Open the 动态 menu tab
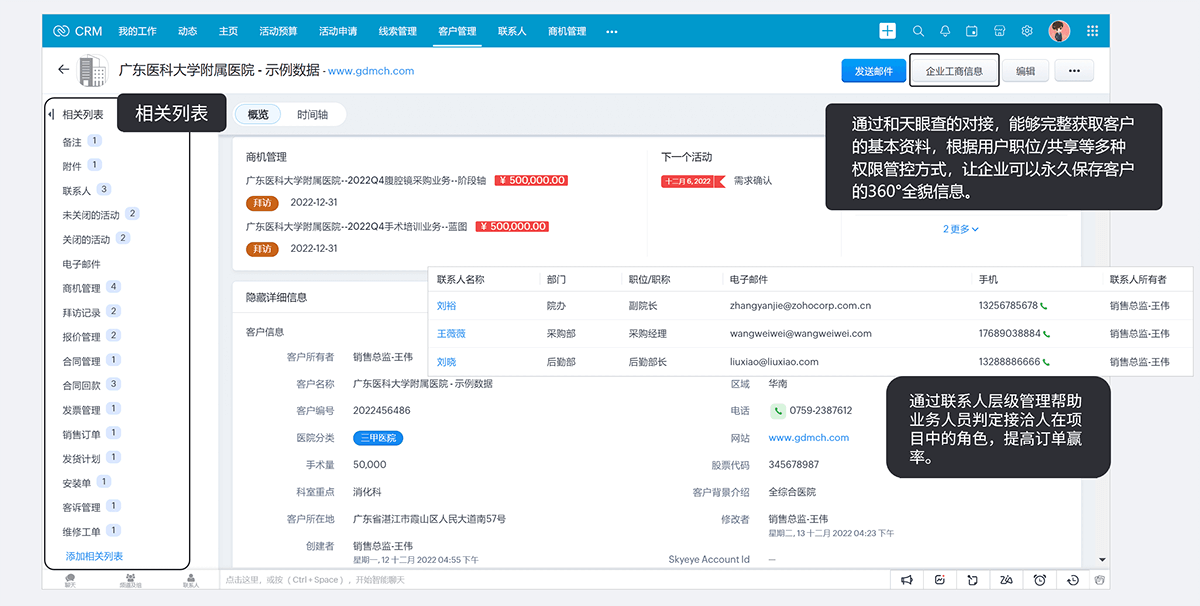The height and width of the screenshot is (606, 1200). pyautogui.click(x=187, y=31)
